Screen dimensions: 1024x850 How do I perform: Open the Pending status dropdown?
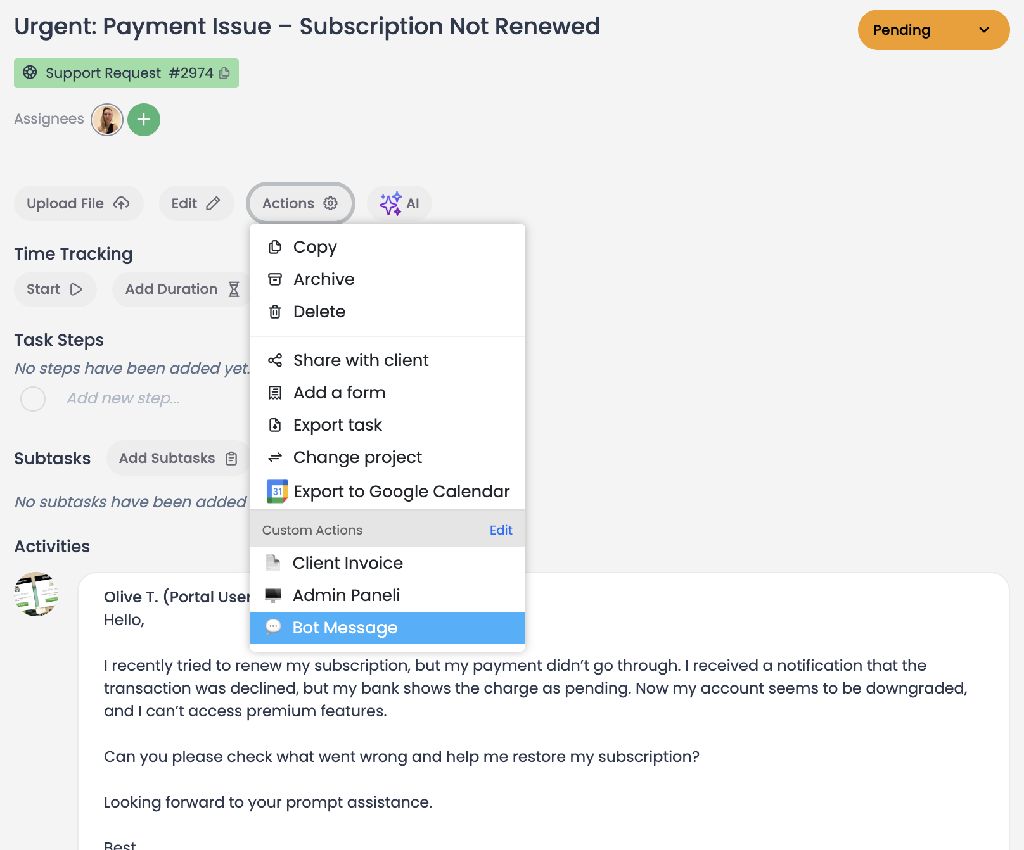(933, 30)
